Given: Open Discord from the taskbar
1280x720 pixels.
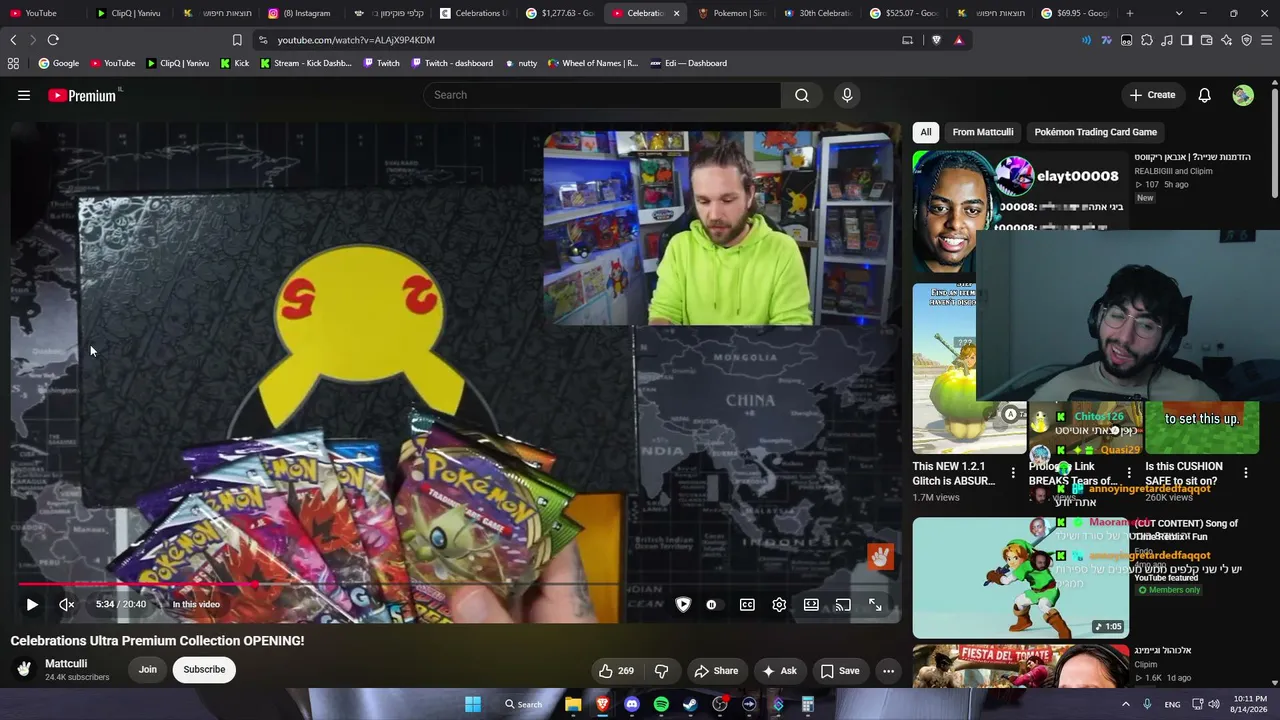Looking at the screenshot, I should 632,704.
